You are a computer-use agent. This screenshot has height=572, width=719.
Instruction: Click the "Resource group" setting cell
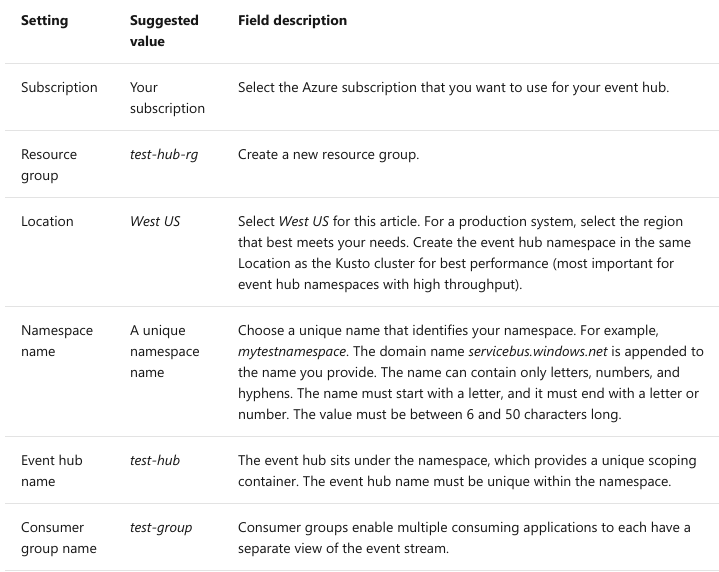(49, 165)
